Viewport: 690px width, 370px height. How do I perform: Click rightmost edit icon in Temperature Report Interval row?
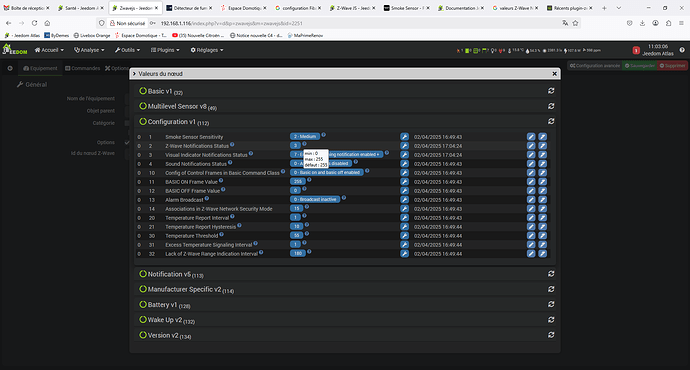coord(543,218)
